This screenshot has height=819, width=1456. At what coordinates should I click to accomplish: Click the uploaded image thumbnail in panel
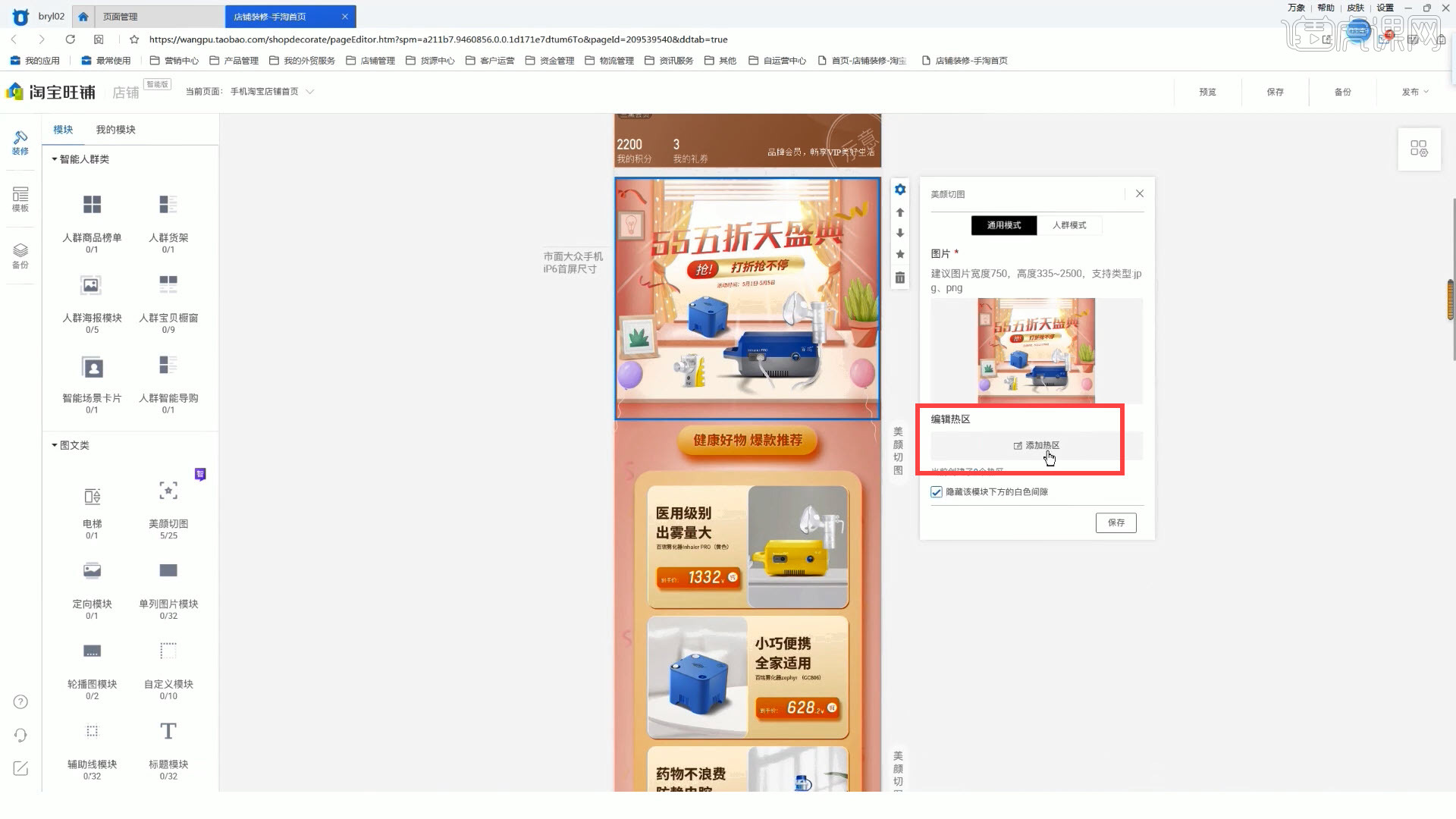[x=1036, y=350]
